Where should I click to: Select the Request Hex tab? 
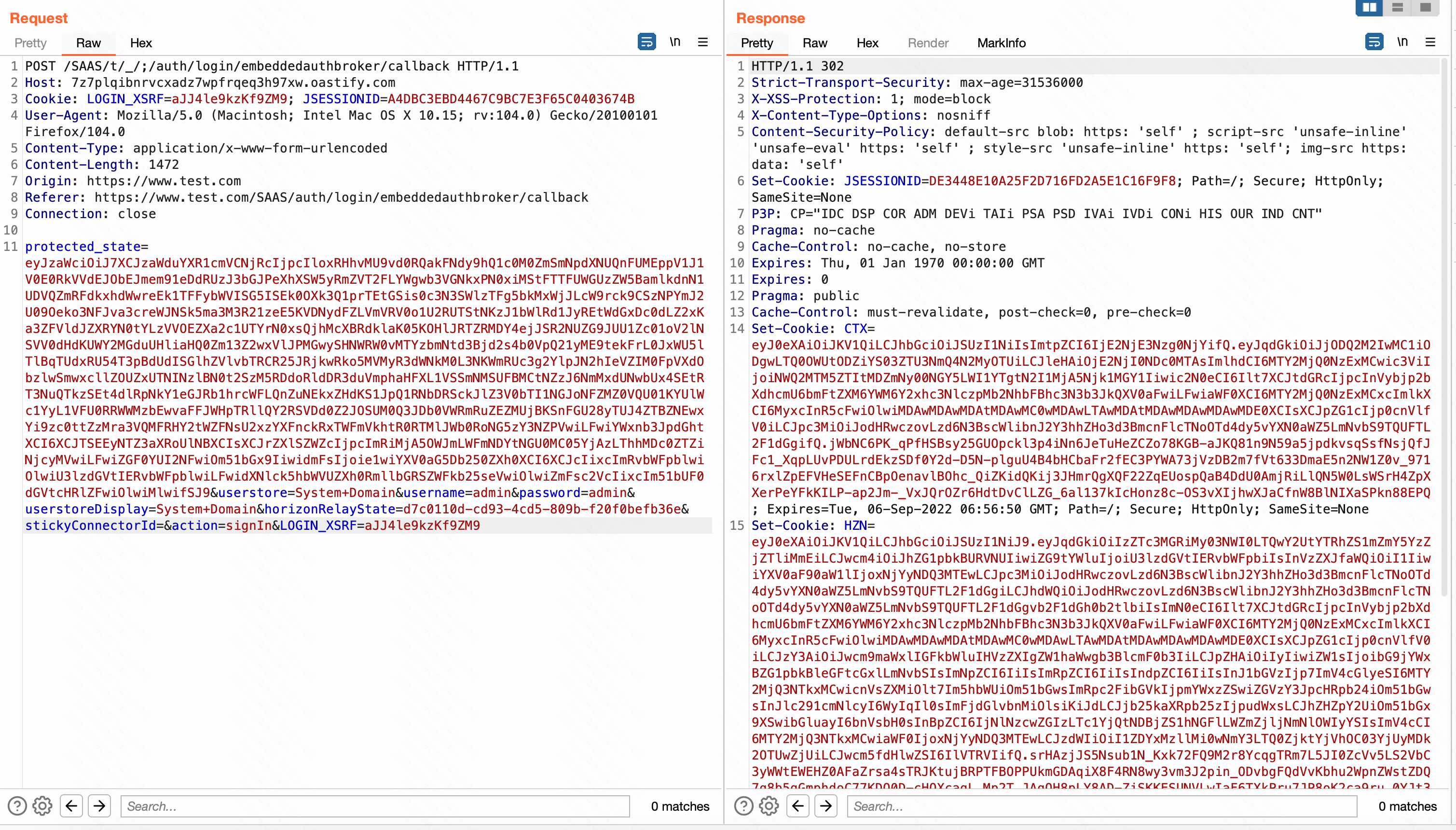coord(141,43)
